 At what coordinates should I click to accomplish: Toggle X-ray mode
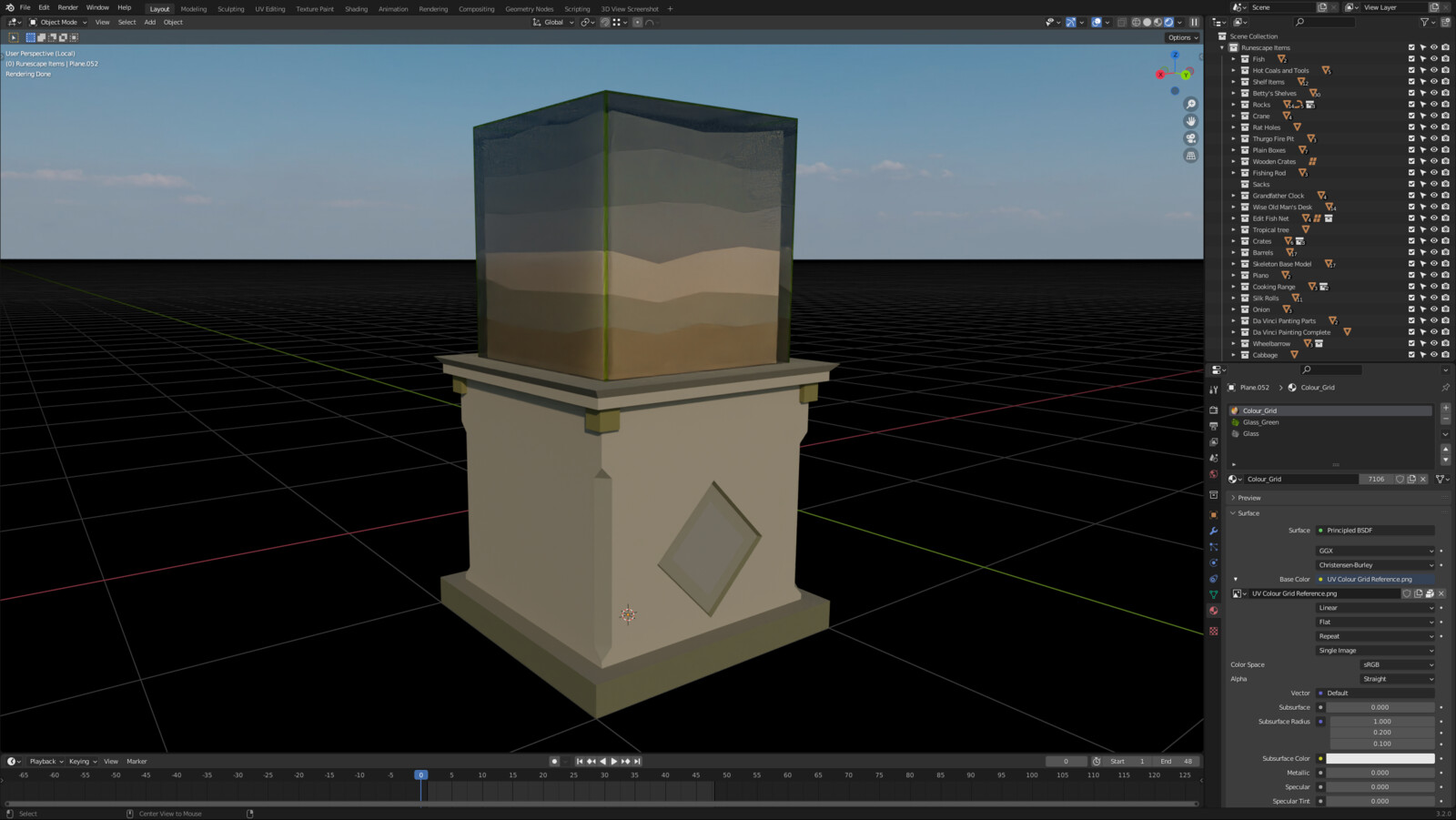click(x=1122, y=23)
